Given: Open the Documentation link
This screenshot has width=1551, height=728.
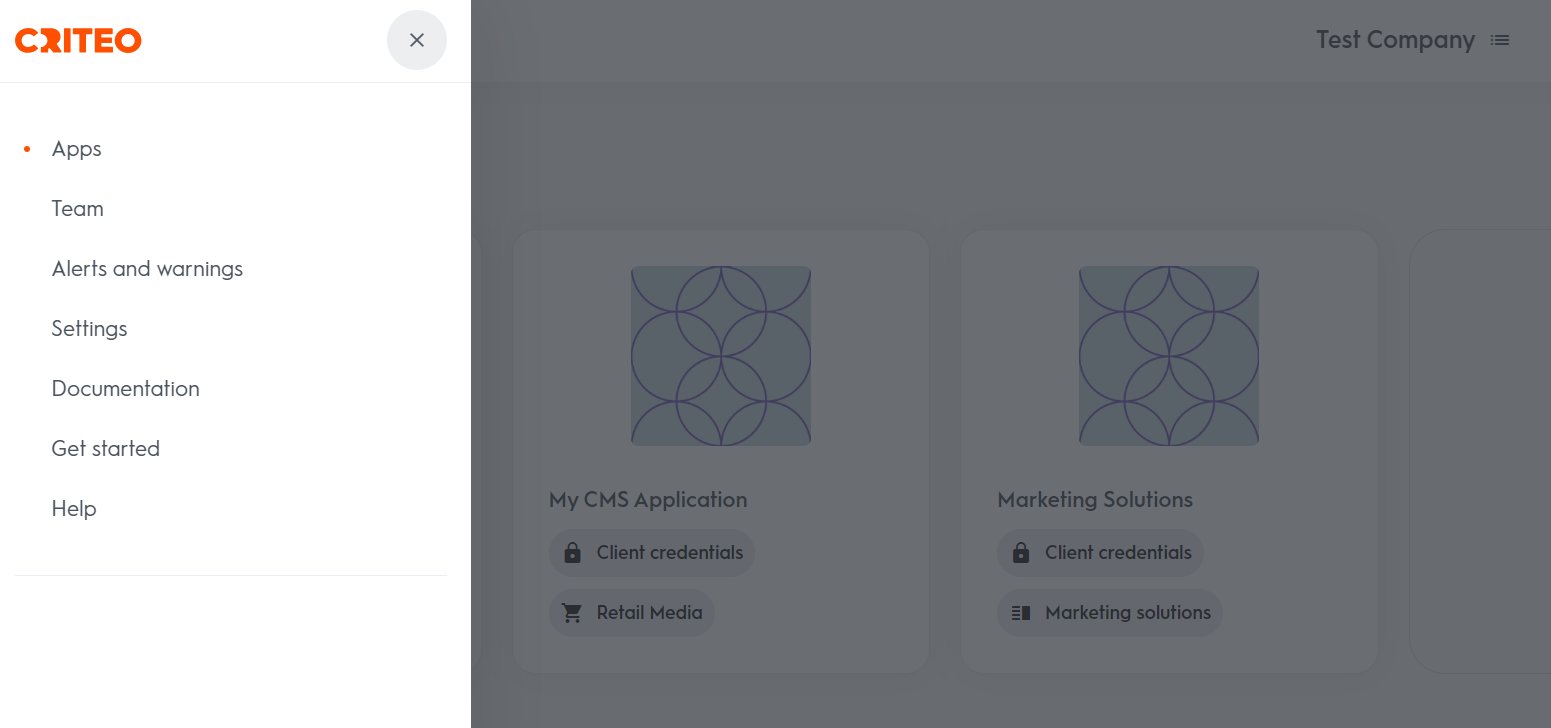Looking at the screenshot, I should [x=126, y=389].
